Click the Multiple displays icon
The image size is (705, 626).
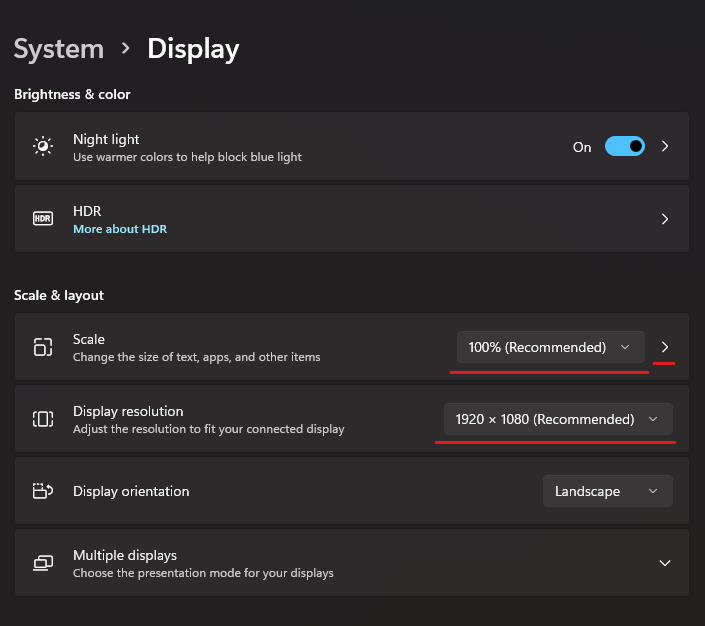(x=43, y=563)
